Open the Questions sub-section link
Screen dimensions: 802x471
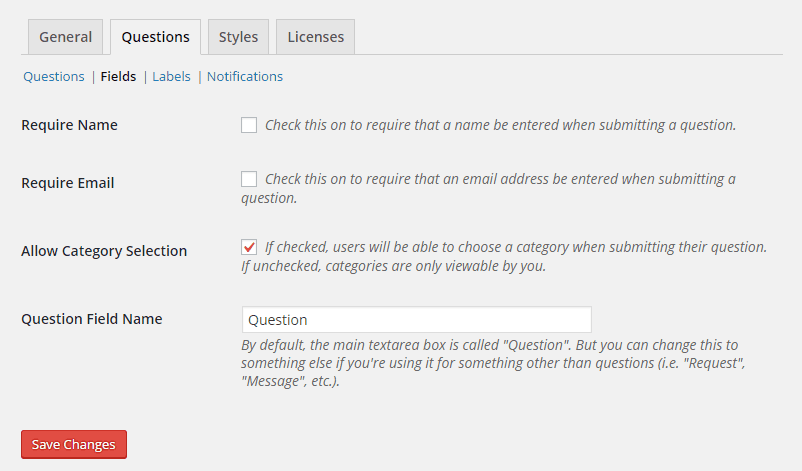54,76
